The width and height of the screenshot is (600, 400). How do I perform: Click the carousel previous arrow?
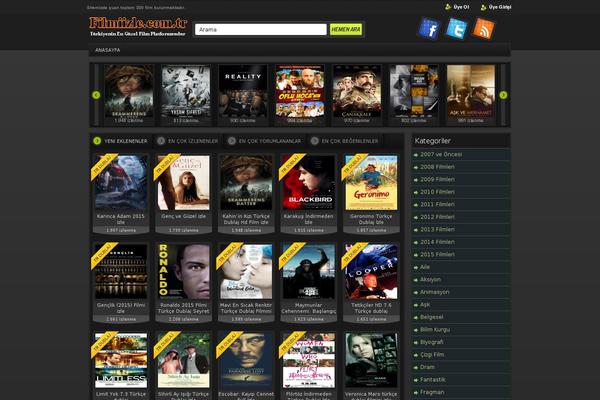click(96, 95)
